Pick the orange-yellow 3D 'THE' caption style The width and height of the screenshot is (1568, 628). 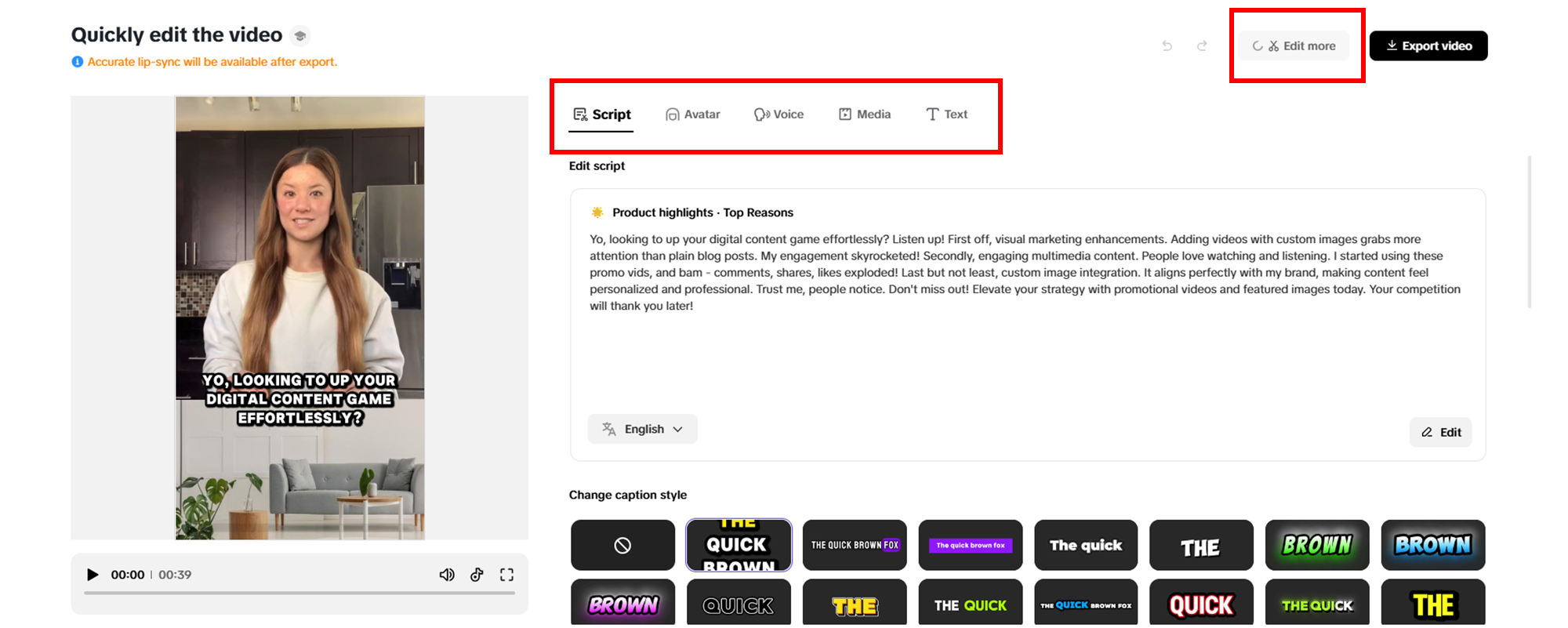tap(855, 602)
